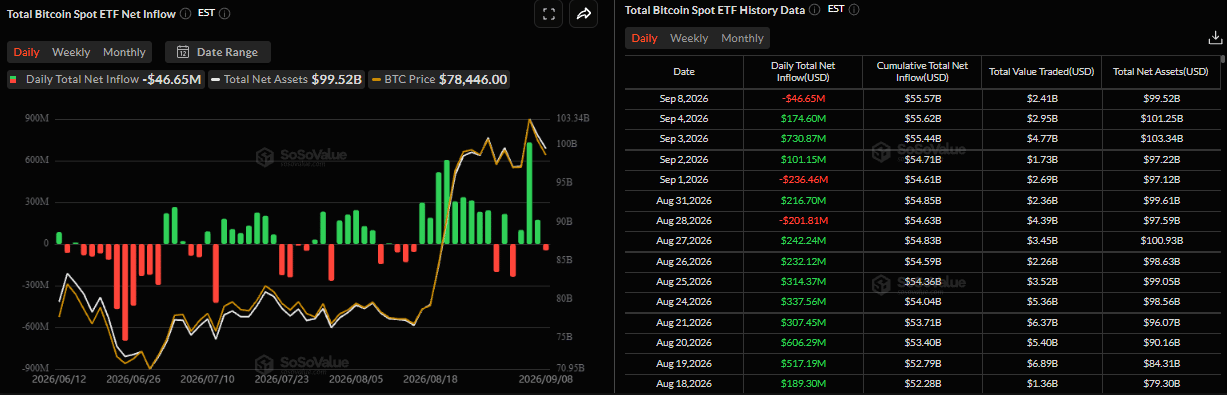Click the $6.89B value traded cell

1041,364
